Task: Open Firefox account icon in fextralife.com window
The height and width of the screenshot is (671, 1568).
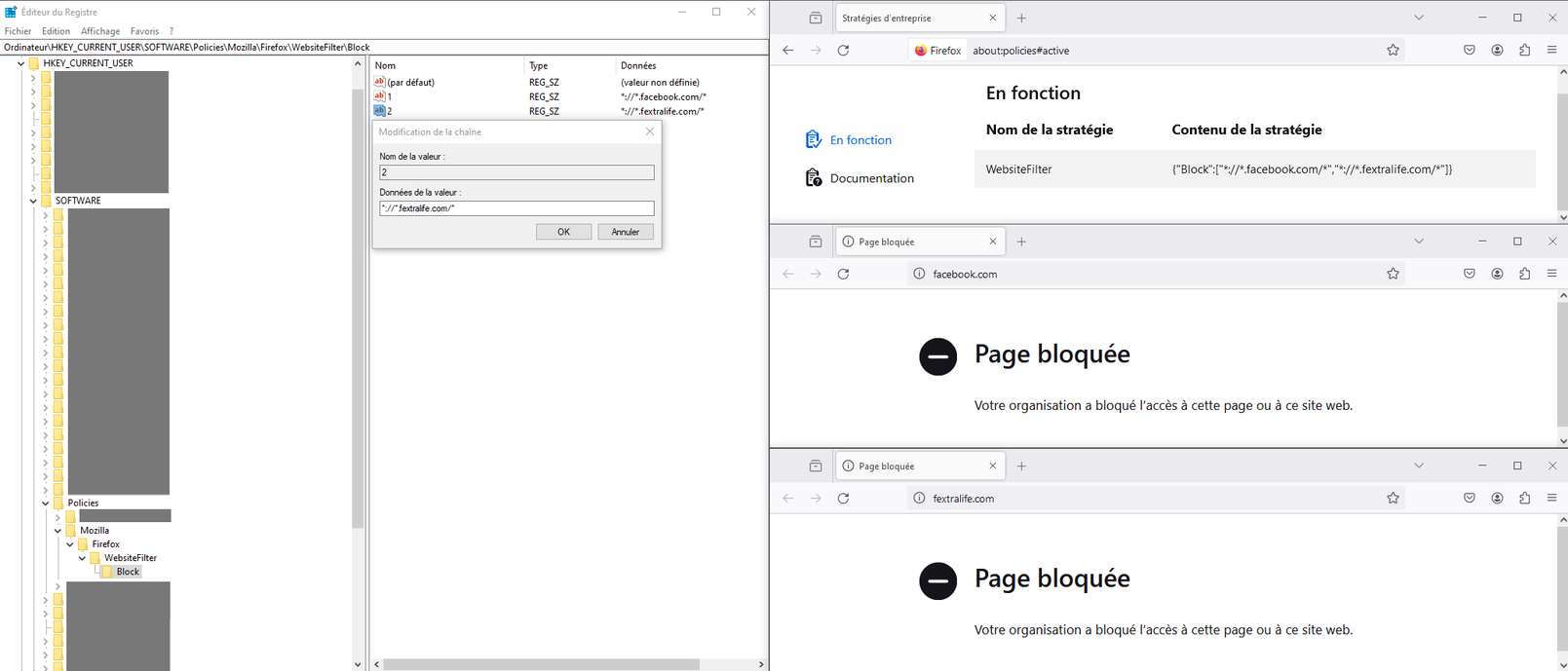Action: [x=1497, y=498]
